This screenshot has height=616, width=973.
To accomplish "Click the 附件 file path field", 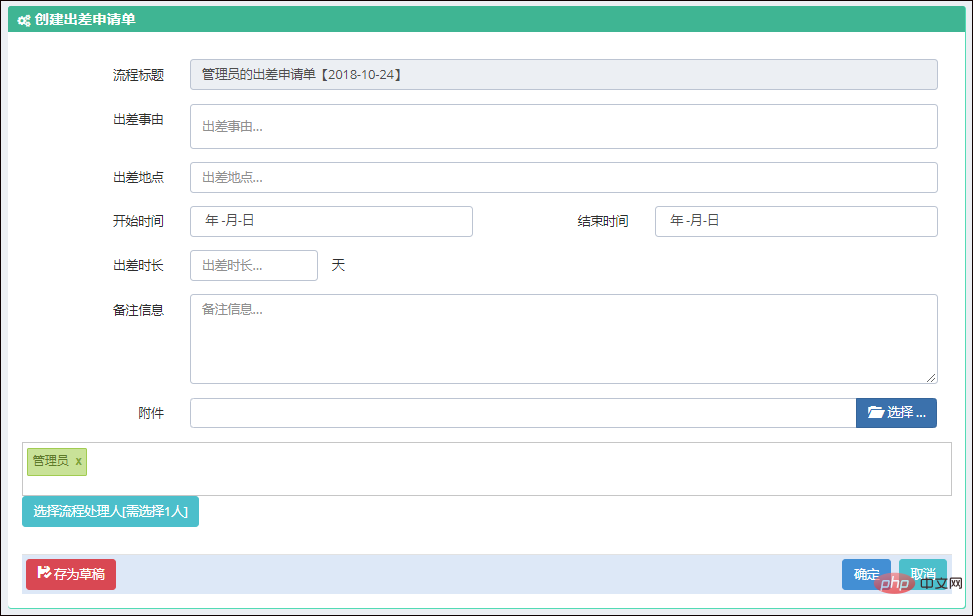I will [523, 413].
